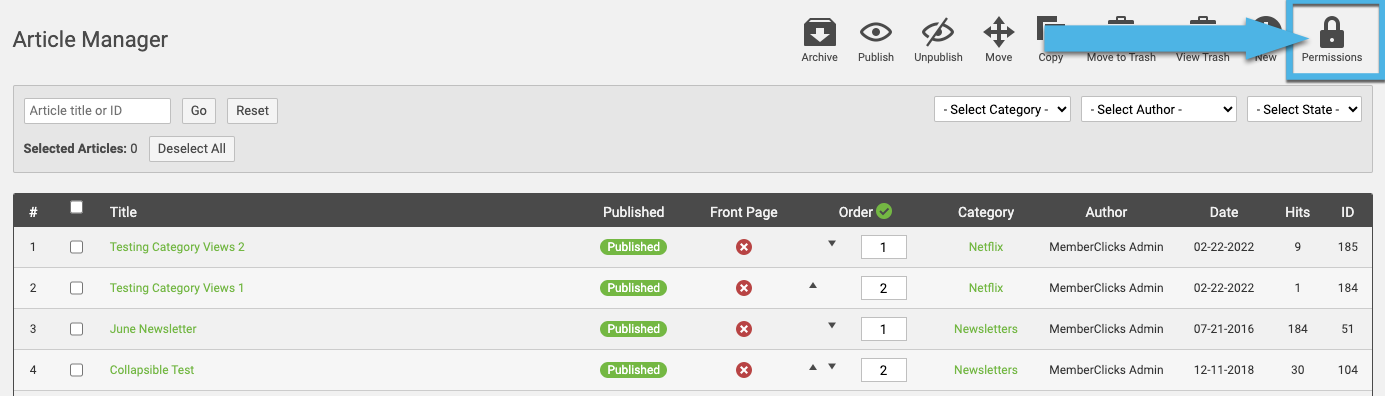This screenshot has width=1385, height=396.
Task: Sort by the Category column header
Action: (985, 212)
